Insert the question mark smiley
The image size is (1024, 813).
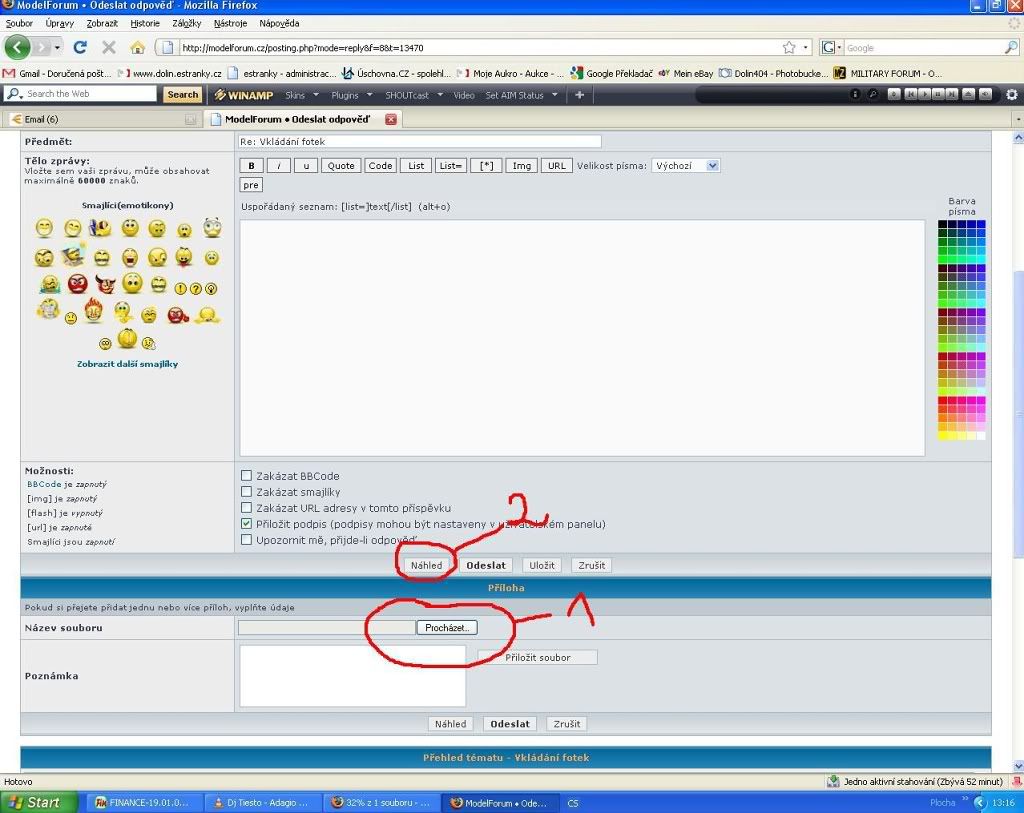(196, 288)
